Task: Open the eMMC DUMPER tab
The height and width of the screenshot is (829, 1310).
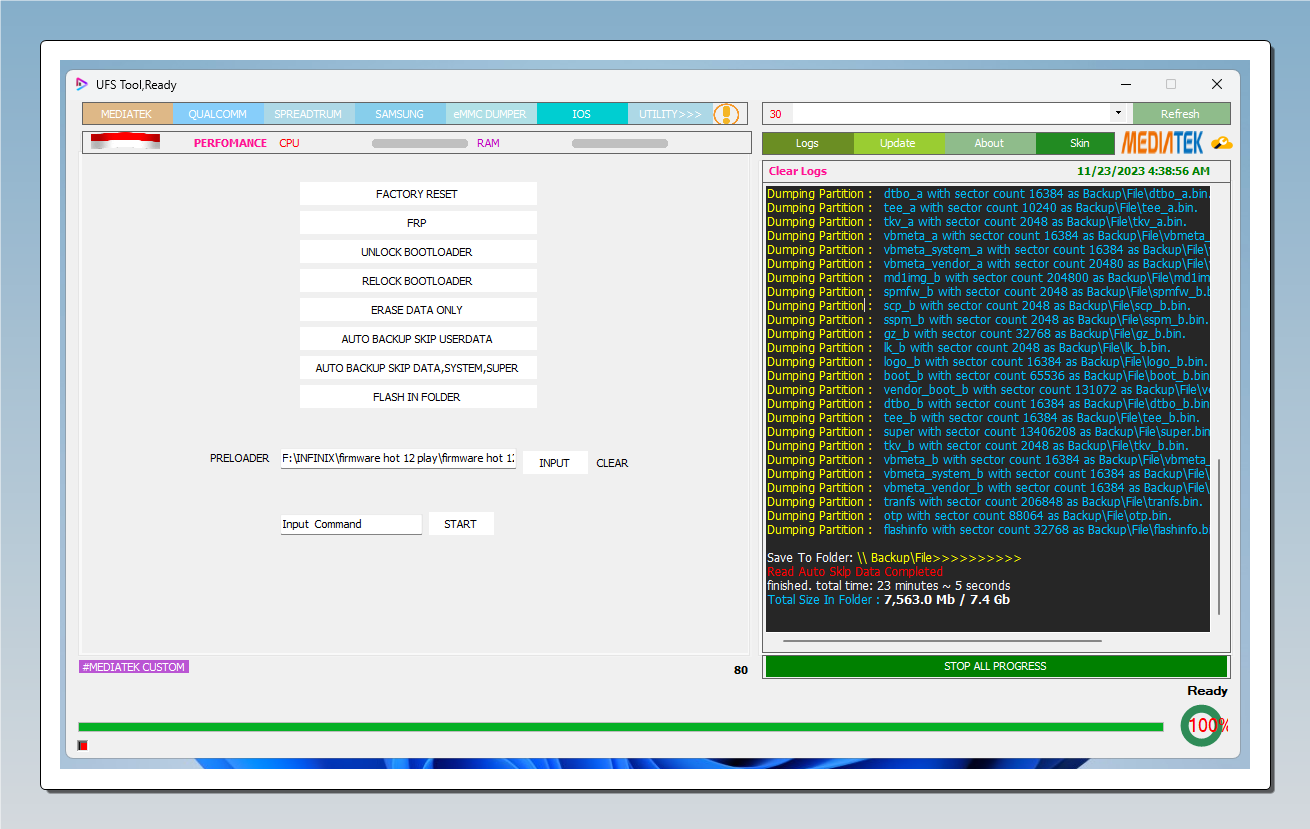Action: (x=491, y=114)
